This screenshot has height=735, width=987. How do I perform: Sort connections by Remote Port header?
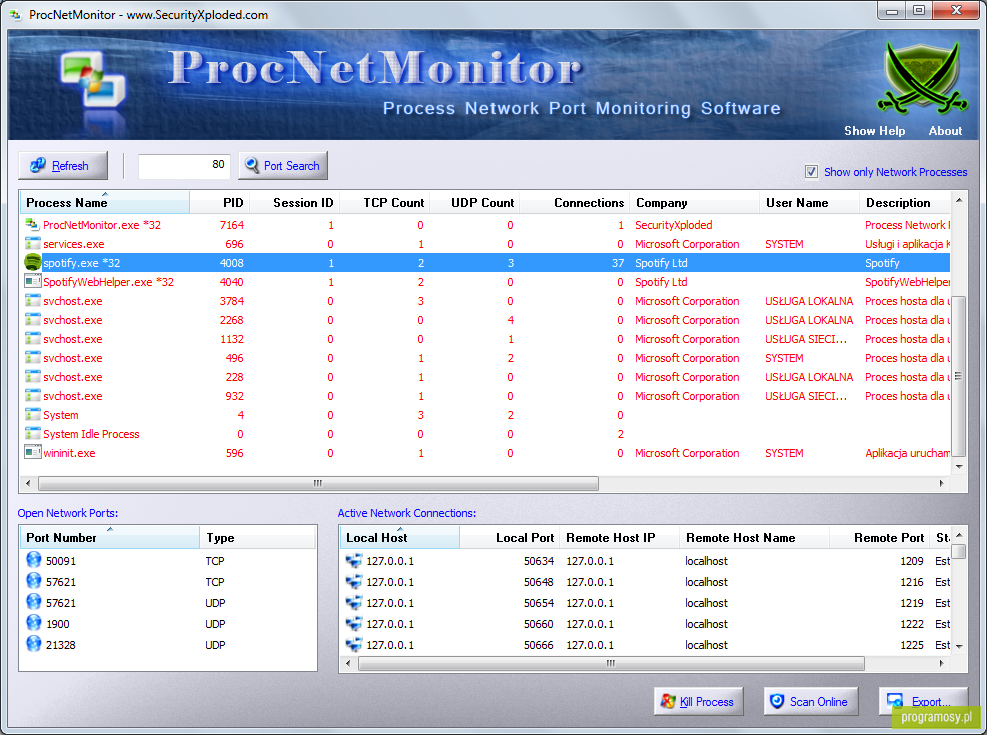[879, 537]
